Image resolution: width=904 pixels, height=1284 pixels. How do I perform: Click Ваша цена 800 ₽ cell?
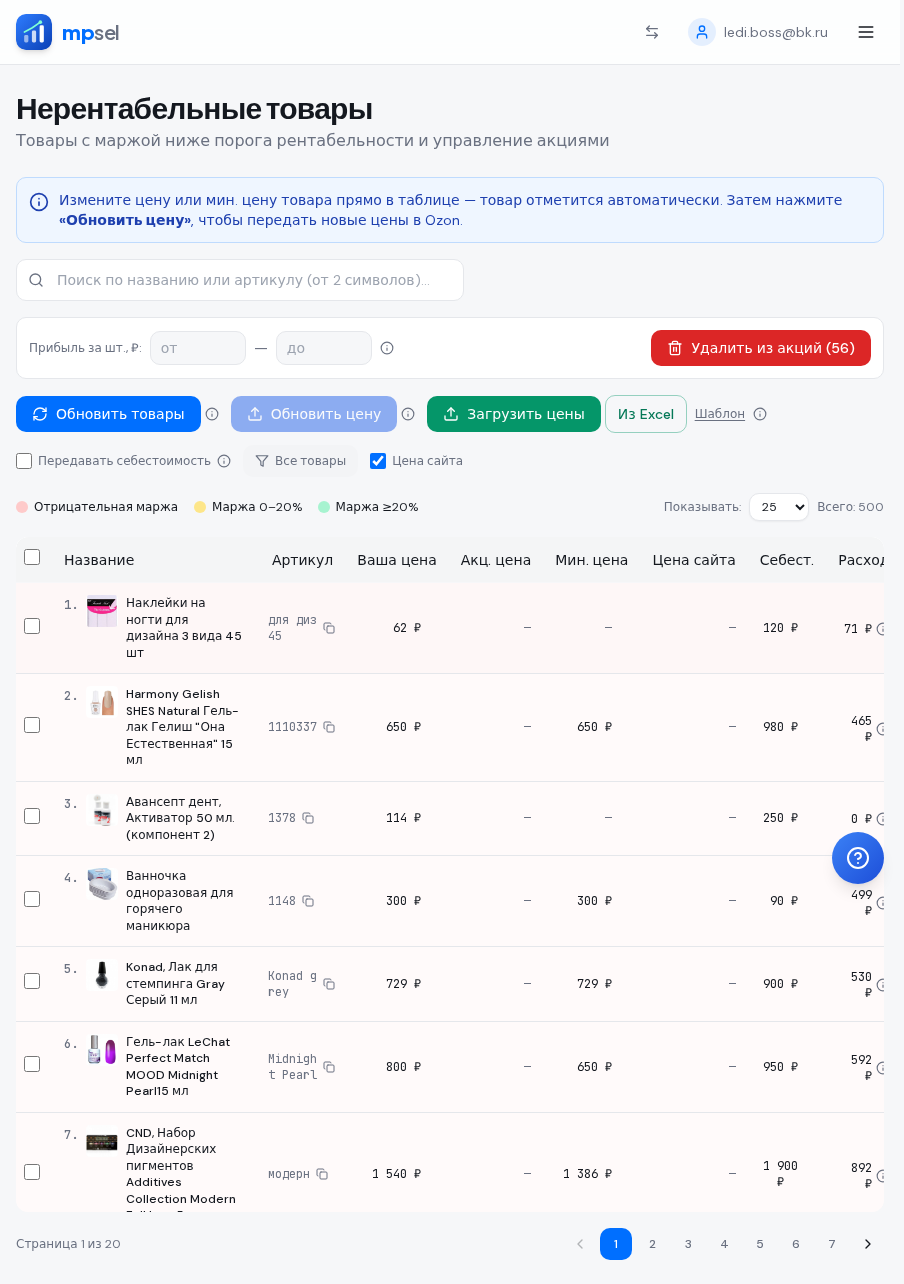(403, 1067)
